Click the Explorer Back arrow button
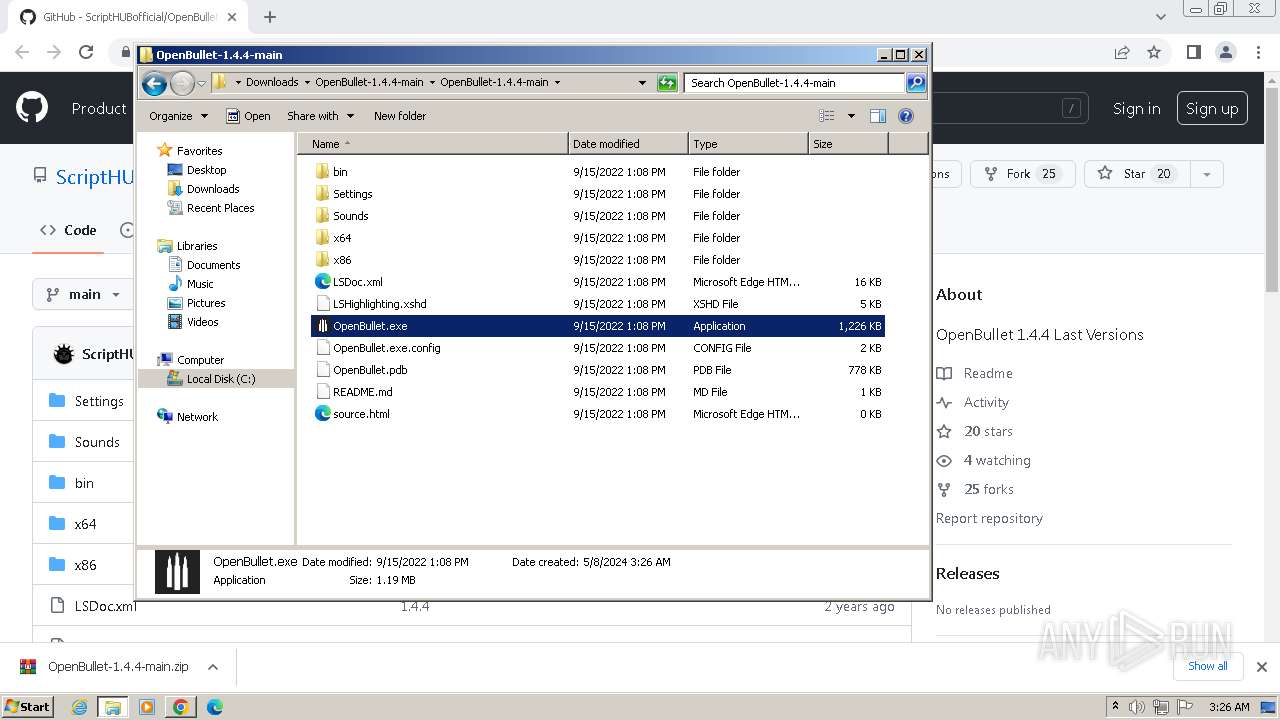Screen dimensions: 1280x720 pyautogui.click(x=154, y=83)
